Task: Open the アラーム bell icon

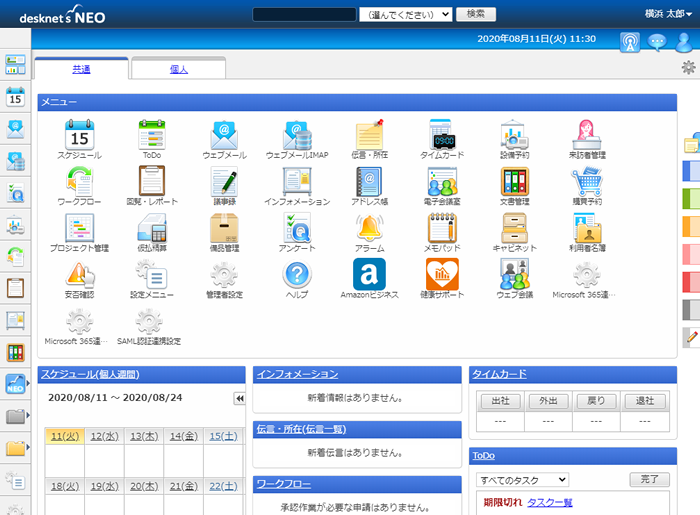Action: 369,228
